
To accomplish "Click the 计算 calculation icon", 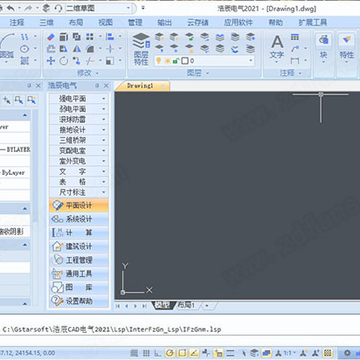I will (x=57, y=233).
